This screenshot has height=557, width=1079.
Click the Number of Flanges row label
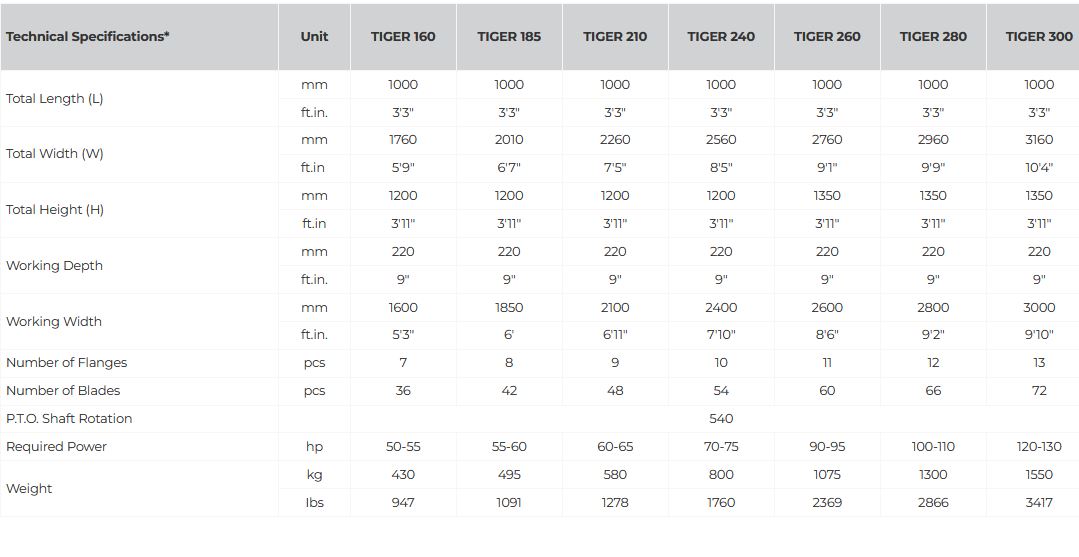point(67,363)
